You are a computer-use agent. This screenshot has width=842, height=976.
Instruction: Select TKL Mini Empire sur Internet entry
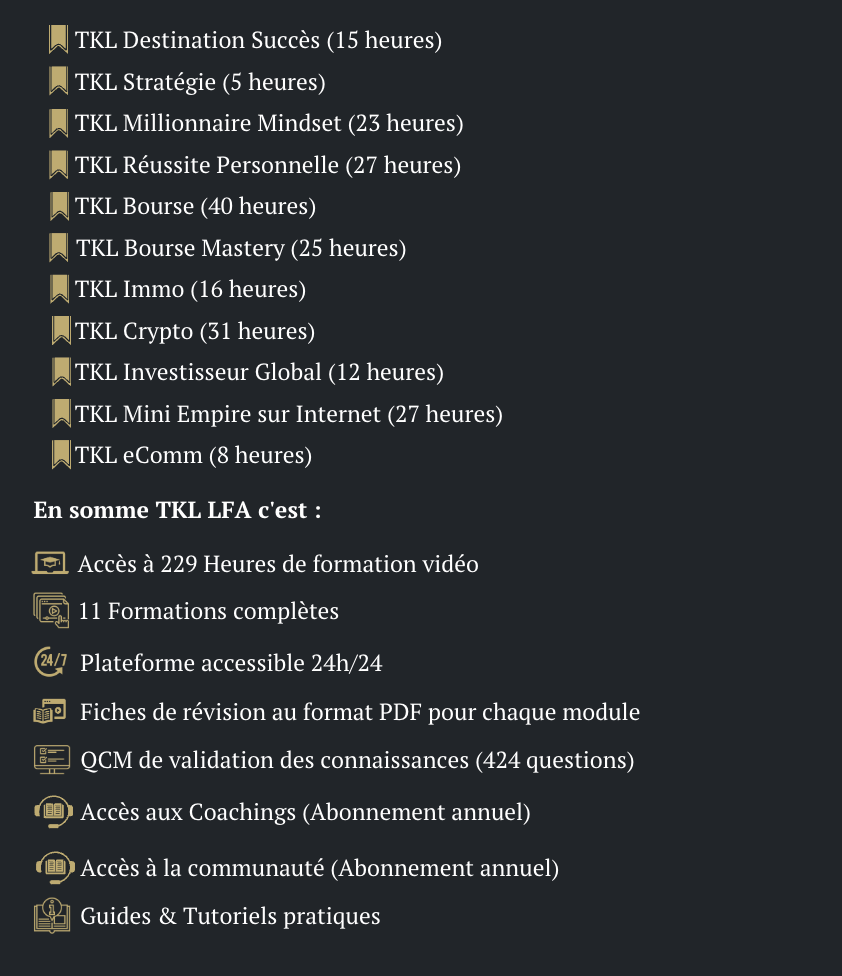click(289, 414)
